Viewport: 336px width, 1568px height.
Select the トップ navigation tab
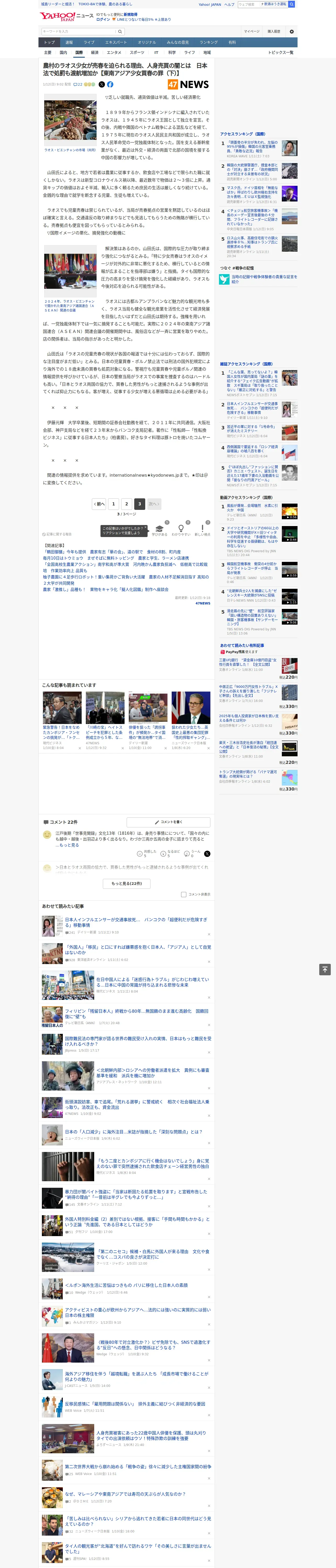point(49,43)
